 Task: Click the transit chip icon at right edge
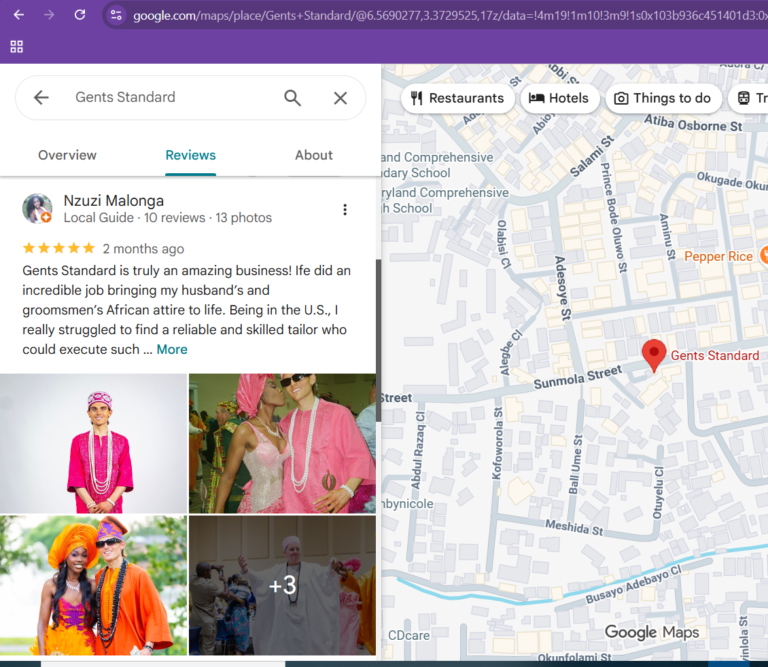[744, 98]
